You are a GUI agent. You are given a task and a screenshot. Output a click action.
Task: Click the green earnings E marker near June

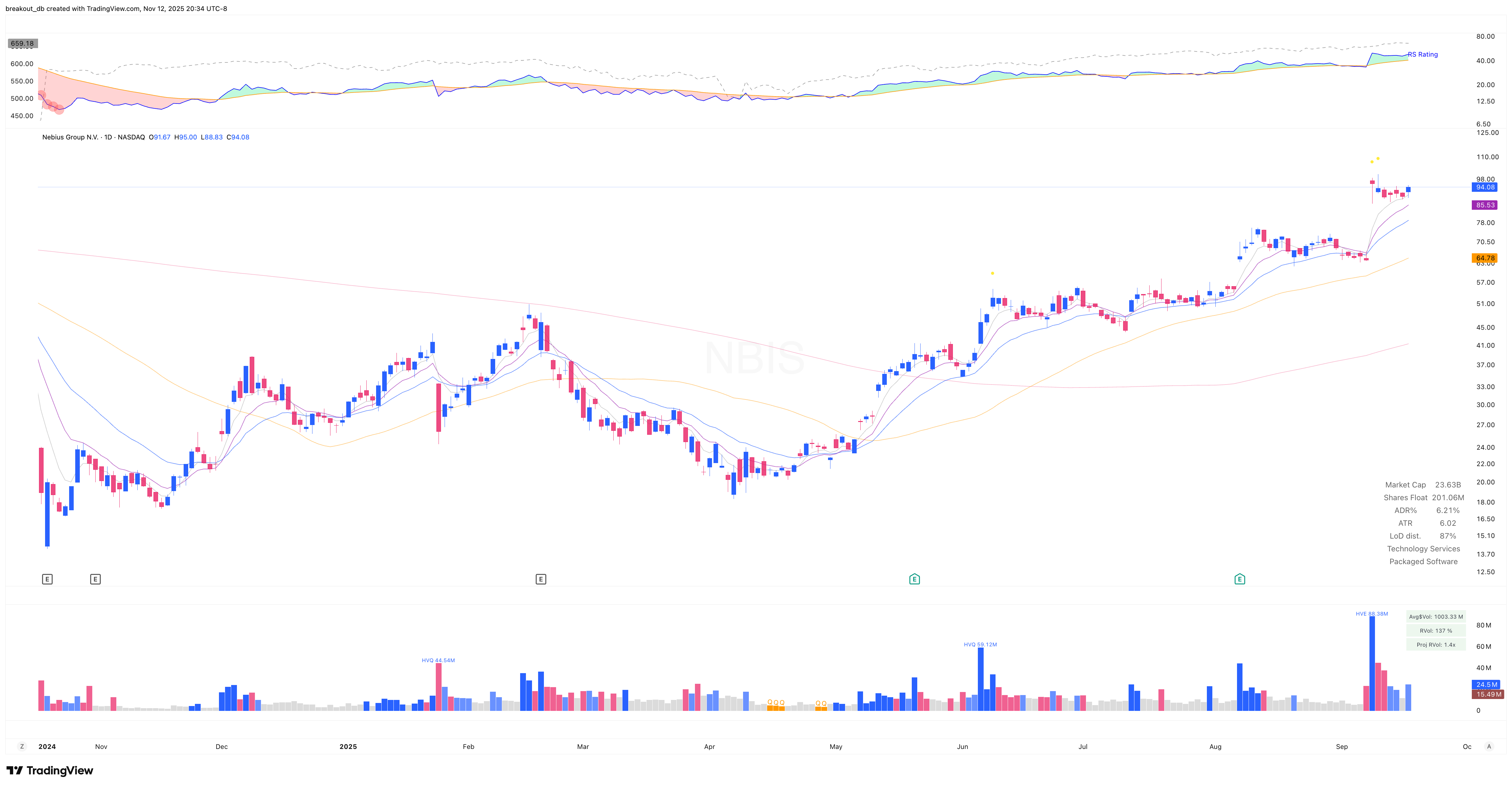pyautogui.click(x=914, y=579)
